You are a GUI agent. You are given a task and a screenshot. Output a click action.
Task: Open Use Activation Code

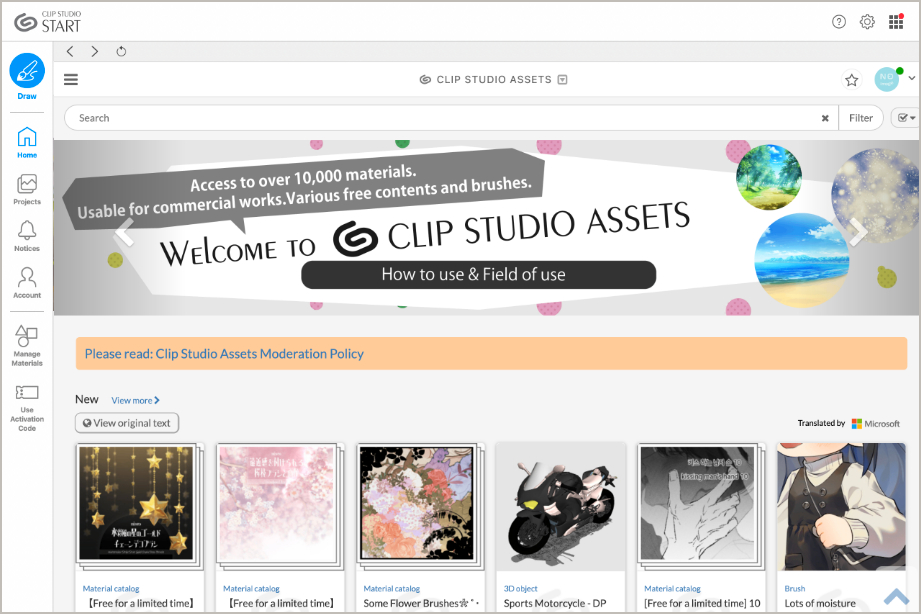coord(27,408)
